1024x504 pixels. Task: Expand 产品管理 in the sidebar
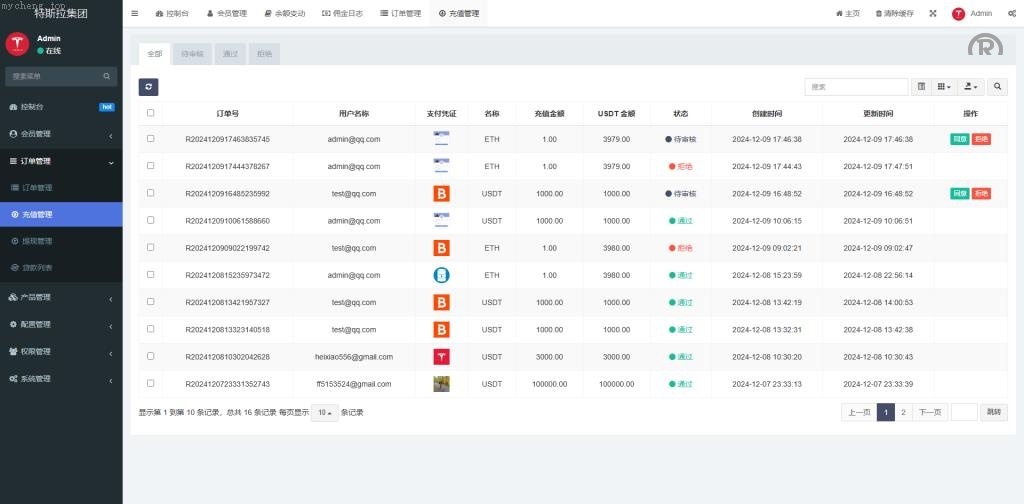pos(61,297)
